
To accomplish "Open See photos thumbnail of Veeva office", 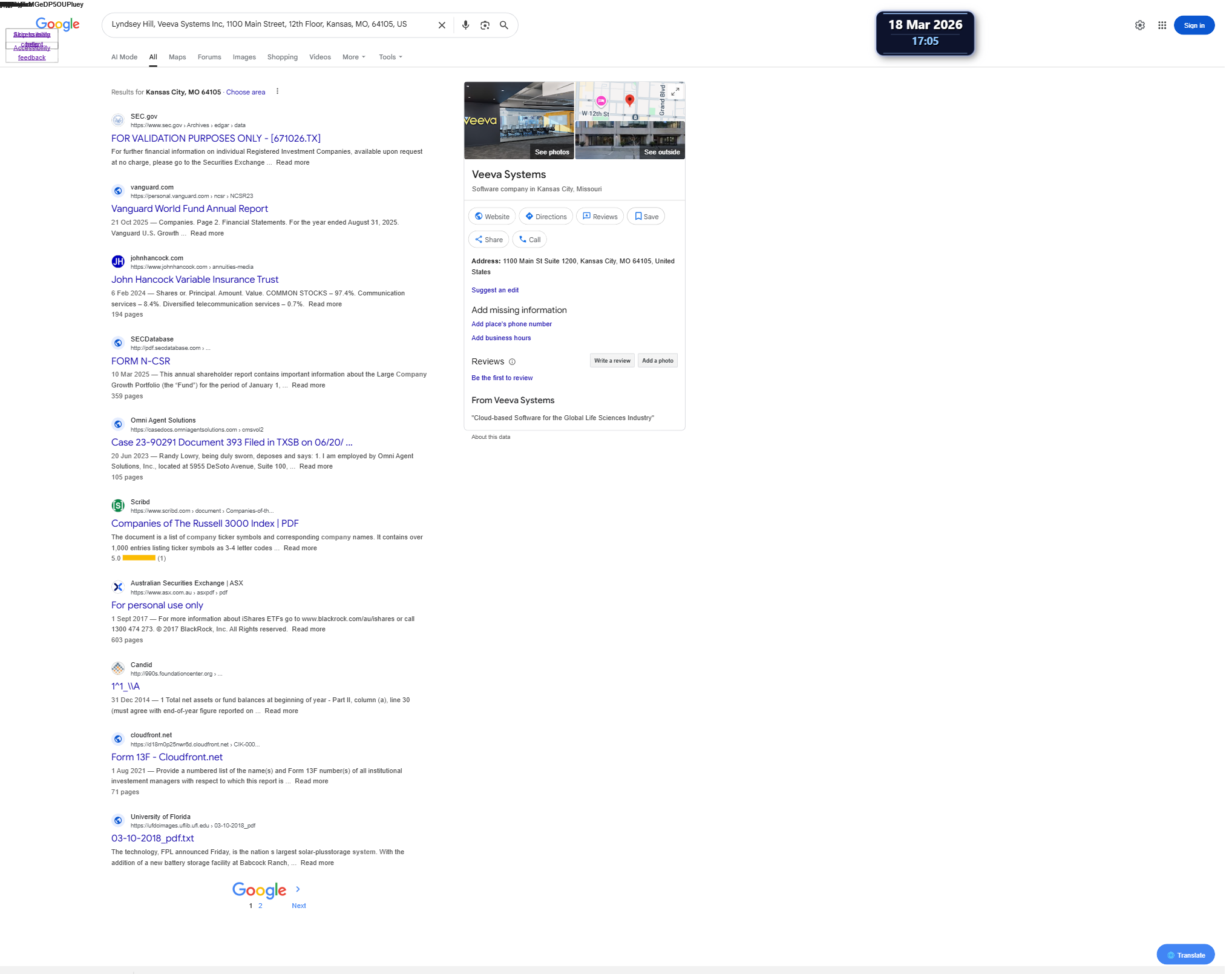I will pyautogui.click(x=519, y=120).
